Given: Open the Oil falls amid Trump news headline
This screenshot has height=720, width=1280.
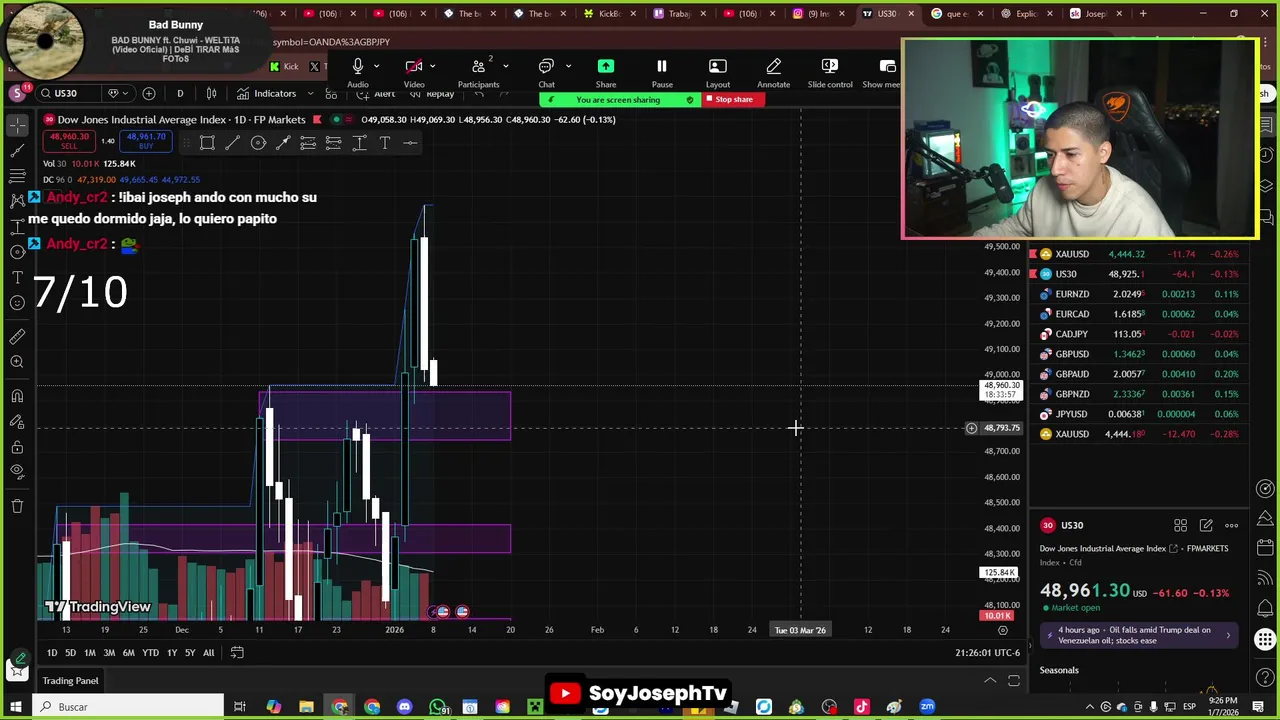Looking at the screenshot, I should point(1140,635).
